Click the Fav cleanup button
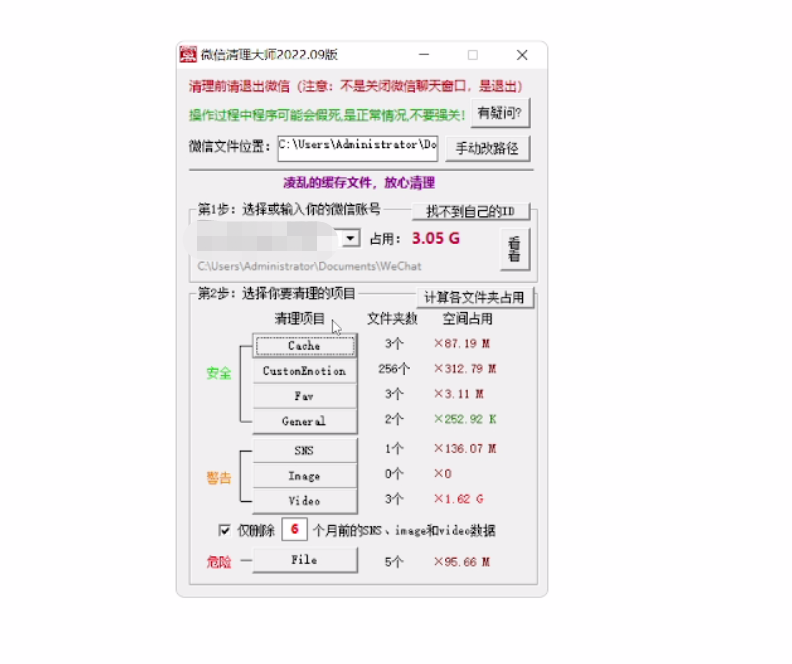Screen dimensions: 792x664 (305, 396)
